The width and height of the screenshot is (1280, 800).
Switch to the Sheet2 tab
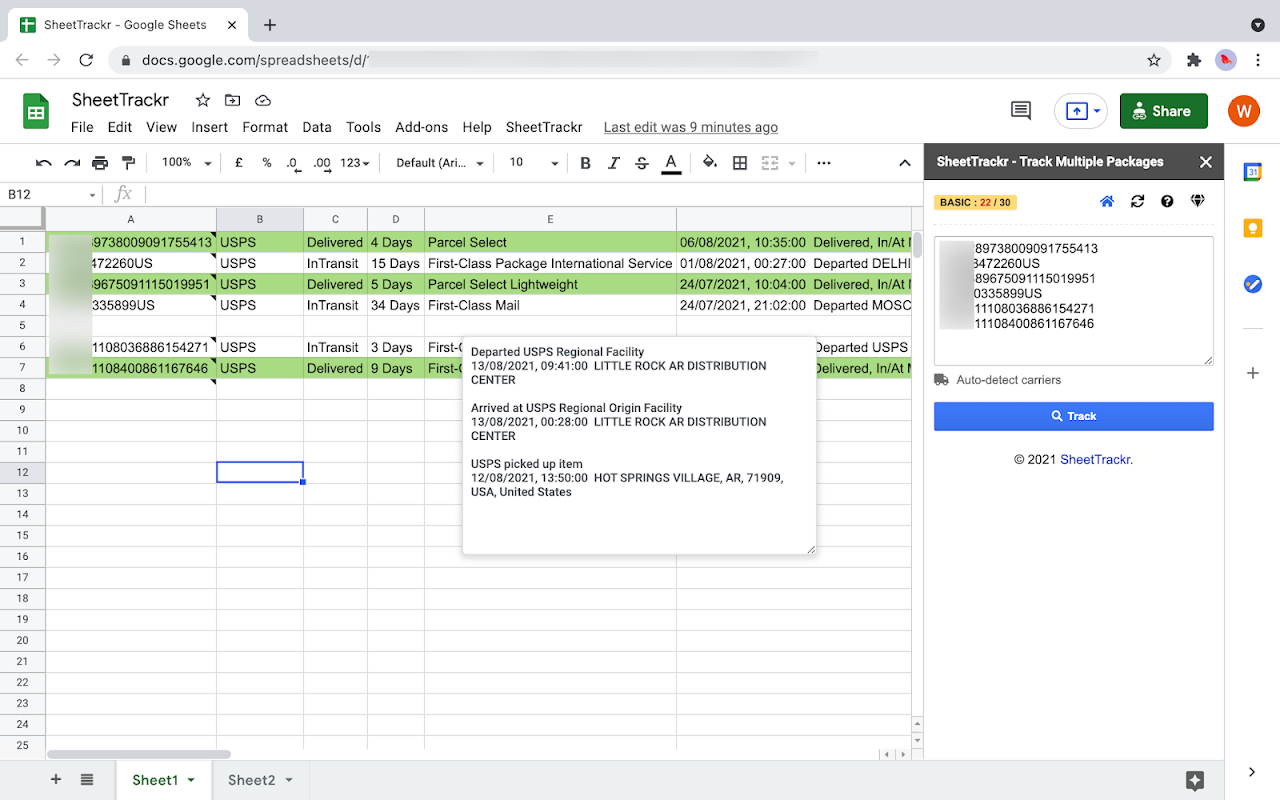pos(251,780)
